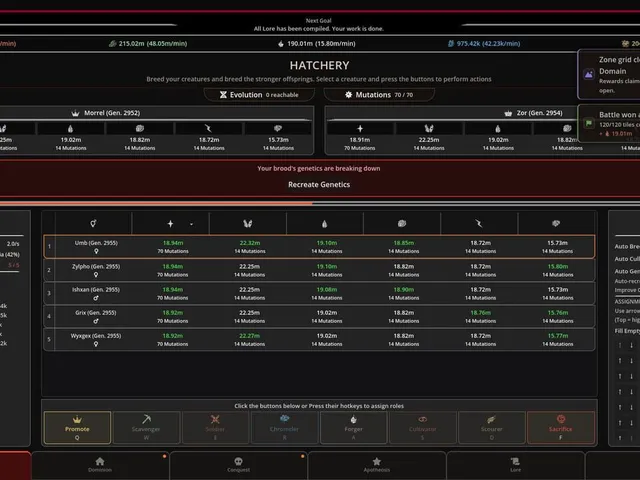Open the Dominion tab
Viewport: 640px width, 480px height.
pyautogui.click(x=100, y=465)
